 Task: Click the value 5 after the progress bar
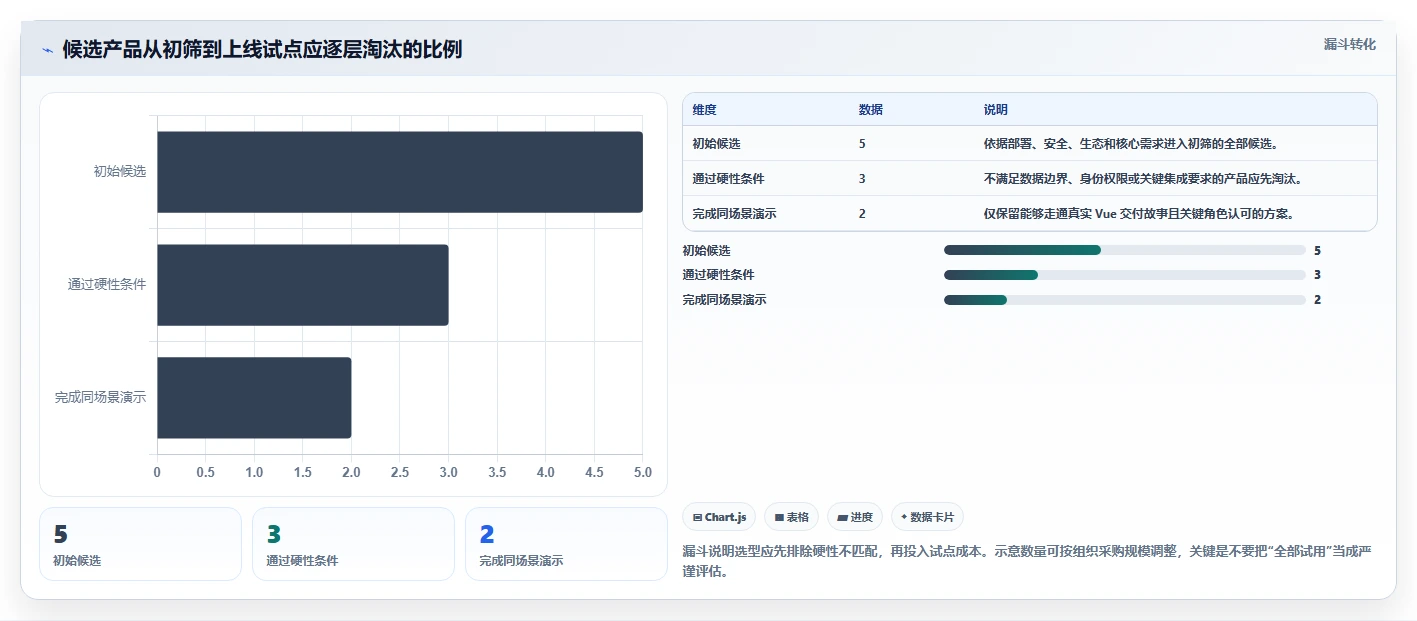coord(1318,250)
